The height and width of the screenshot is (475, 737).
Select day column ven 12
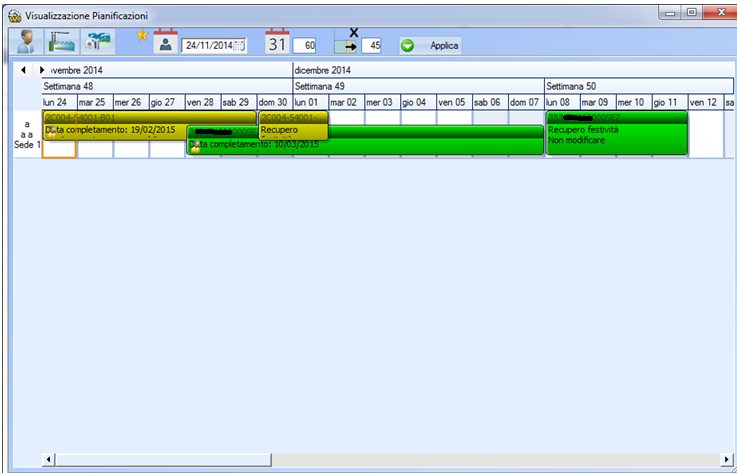706,102
